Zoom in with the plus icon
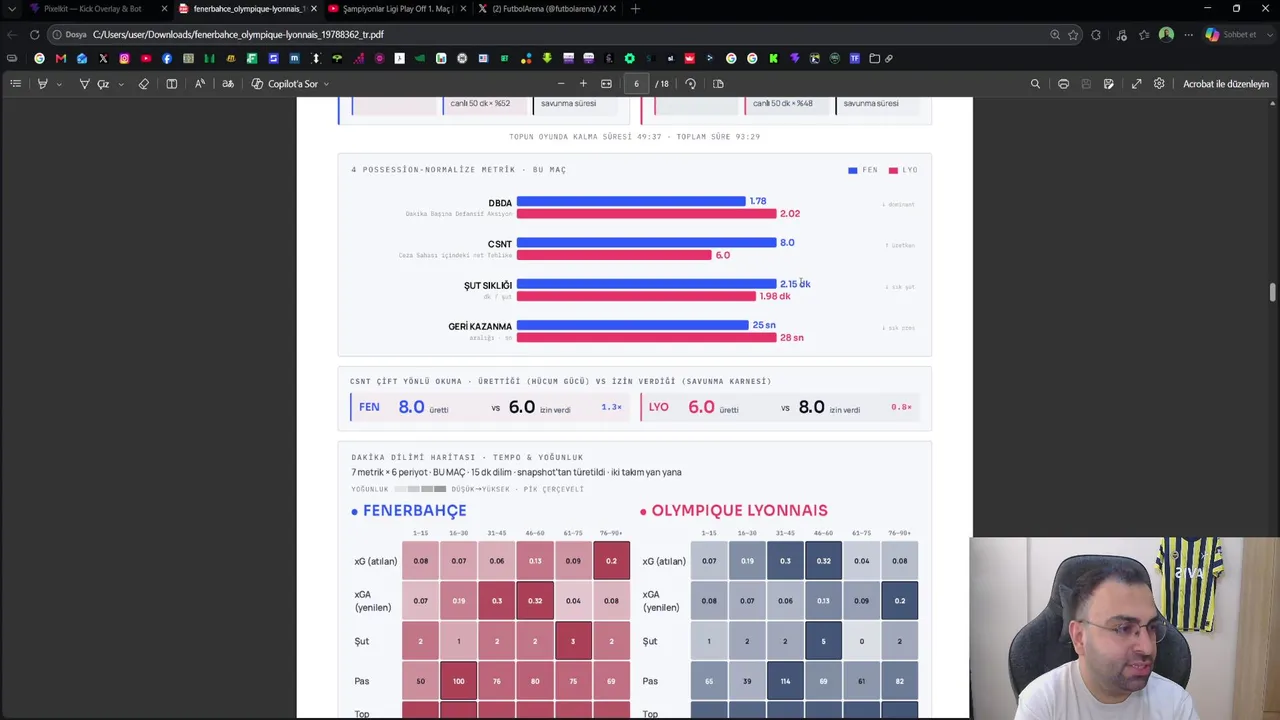The width and height of the screenshot is (1280, 720). (x=583, y=84)
